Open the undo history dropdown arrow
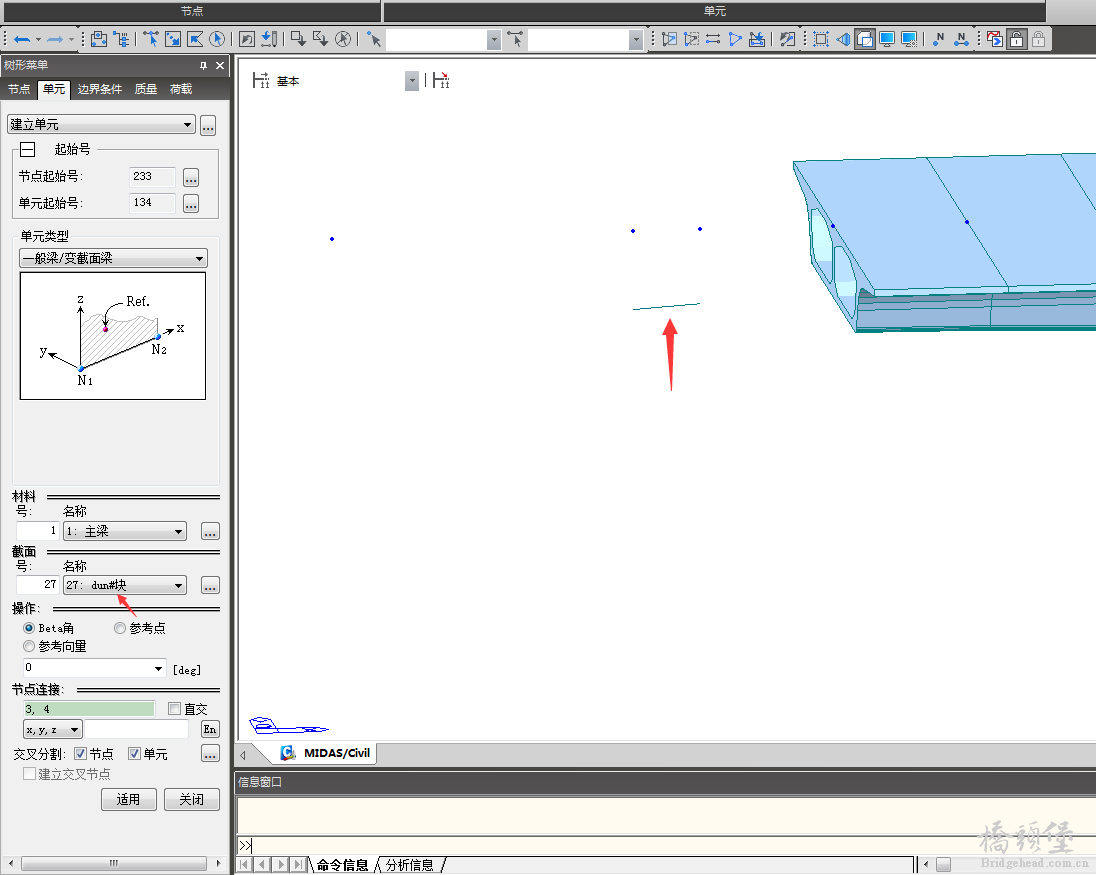The height and width of the screenshot is (875, 1096). tap(38, 40)
